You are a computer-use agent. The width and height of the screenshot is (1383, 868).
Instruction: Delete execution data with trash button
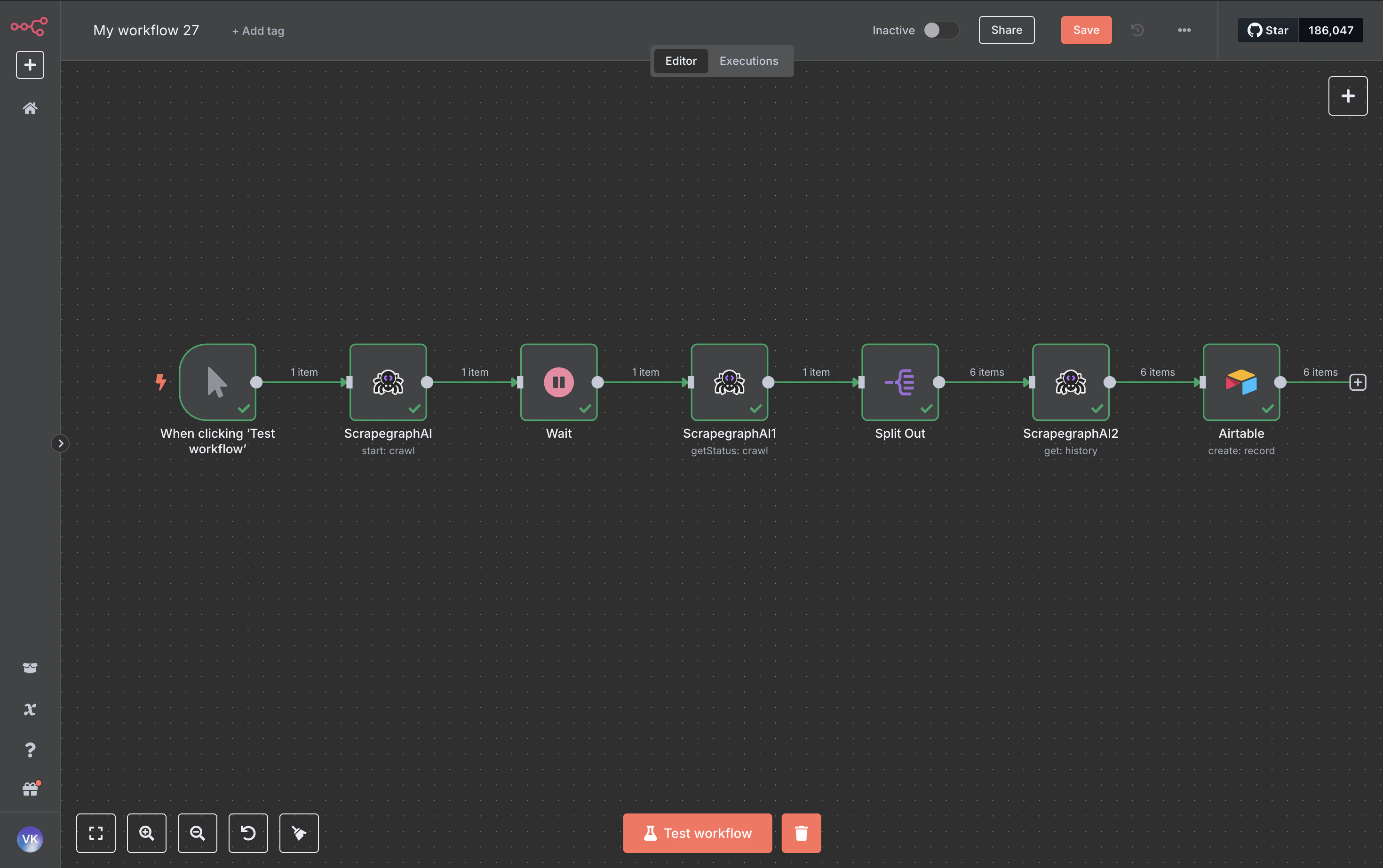tap(801, 833)
